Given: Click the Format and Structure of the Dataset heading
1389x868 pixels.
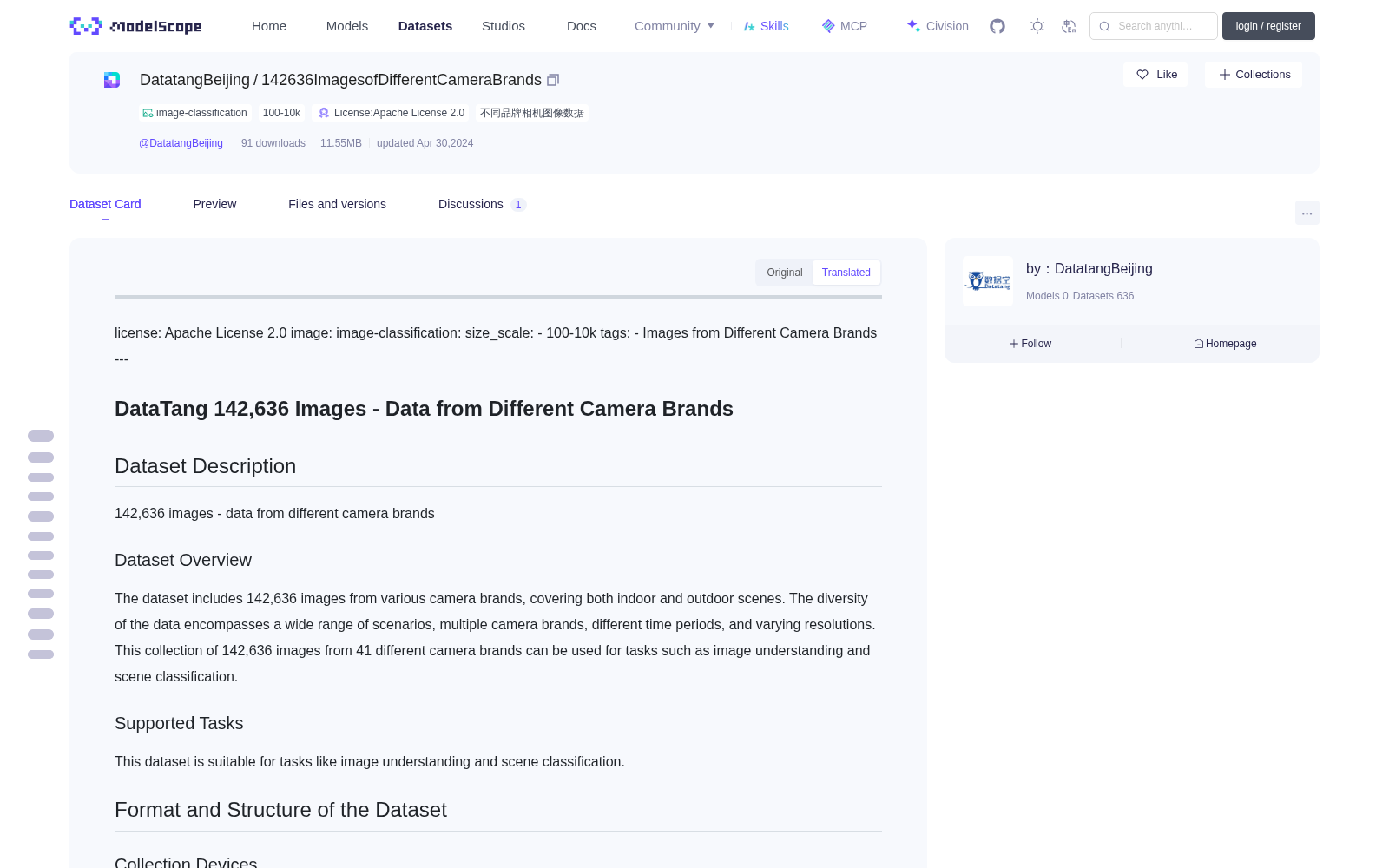Looking at the screenshot, I should point(280,810).
